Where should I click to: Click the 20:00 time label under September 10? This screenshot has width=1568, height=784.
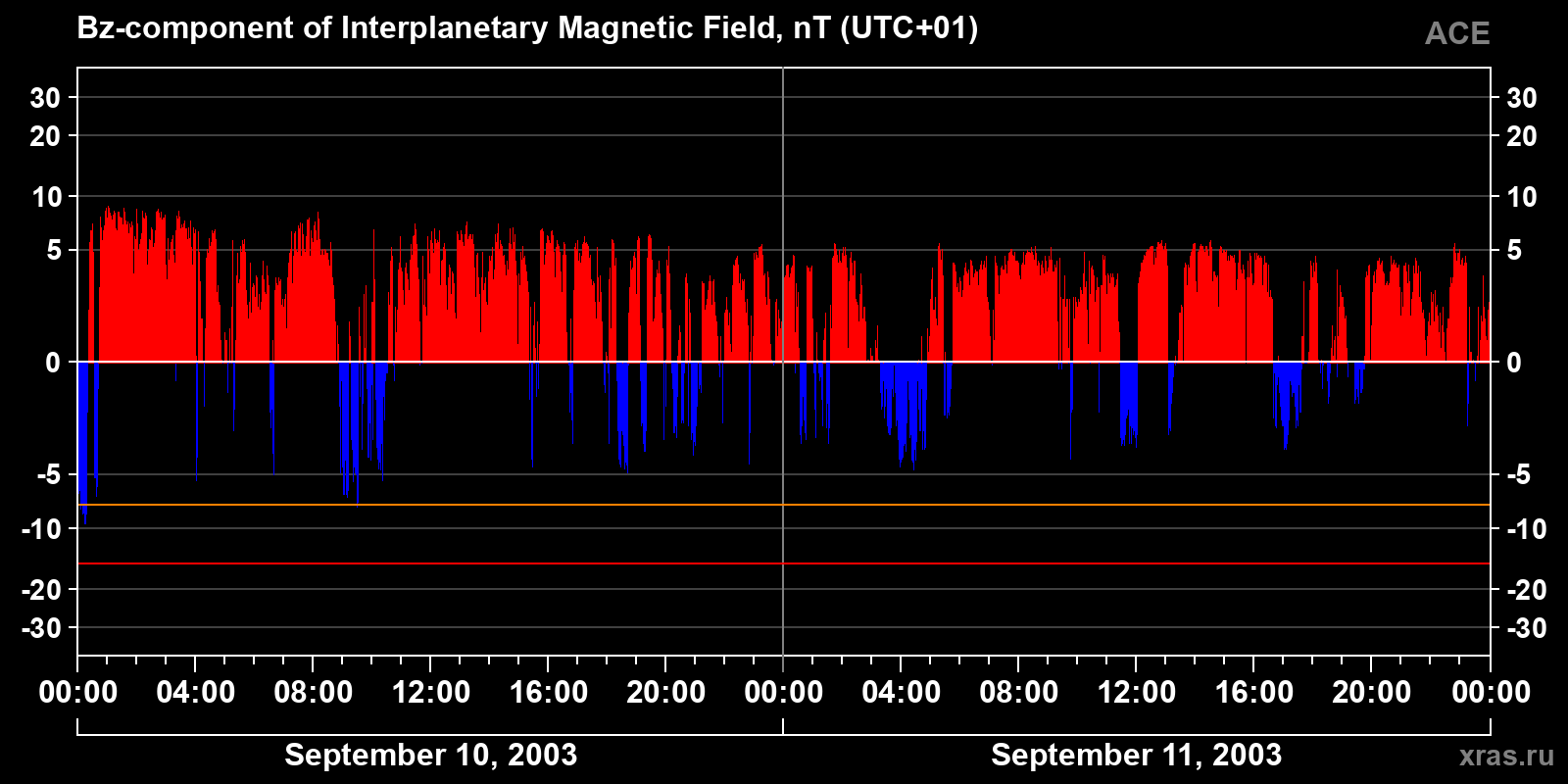[666, 693]
